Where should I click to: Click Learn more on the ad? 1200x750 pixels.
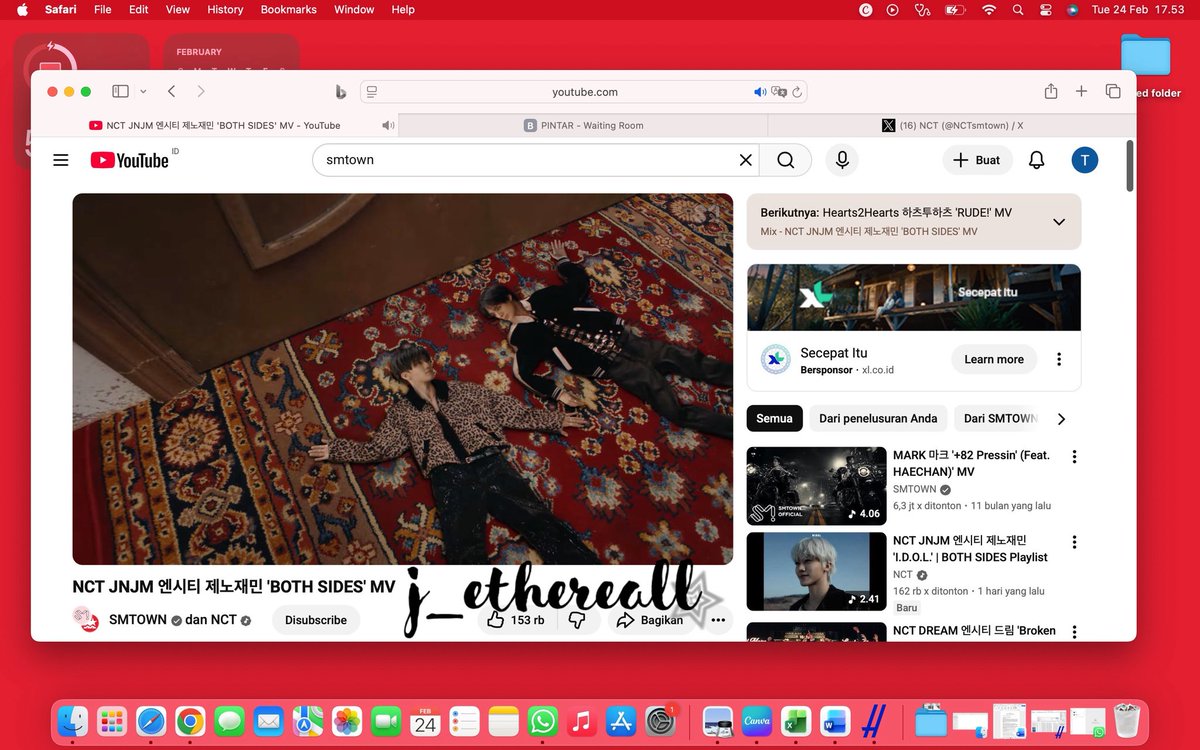993,360
